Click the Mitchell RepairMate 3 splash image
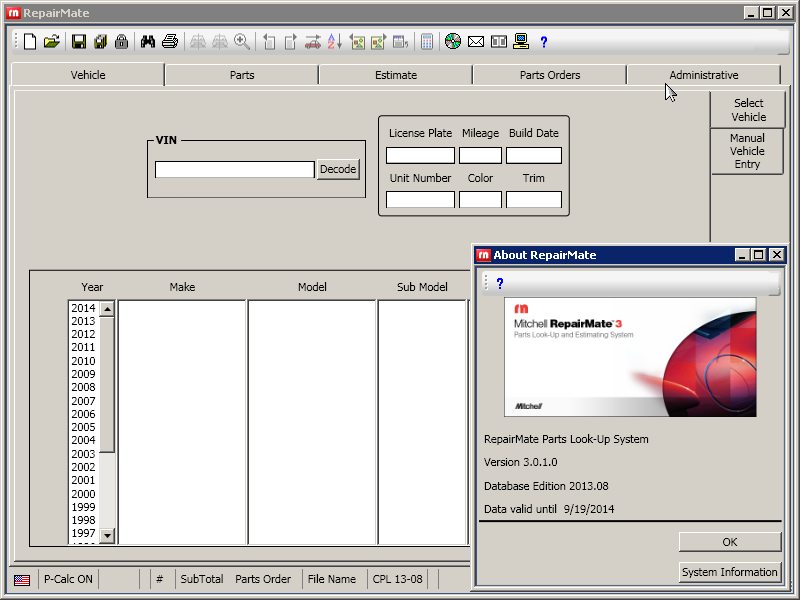The height and width of the screenshot is (600, 800). pos(630,357)
